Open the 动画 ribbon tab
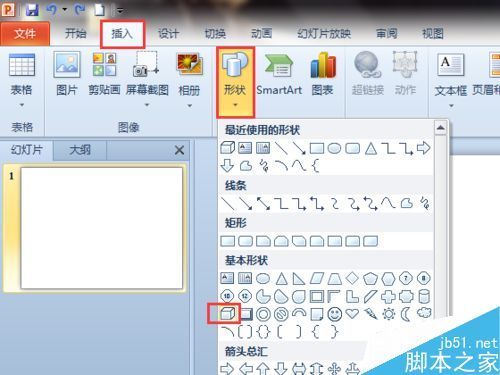 [x=262, y=34]
